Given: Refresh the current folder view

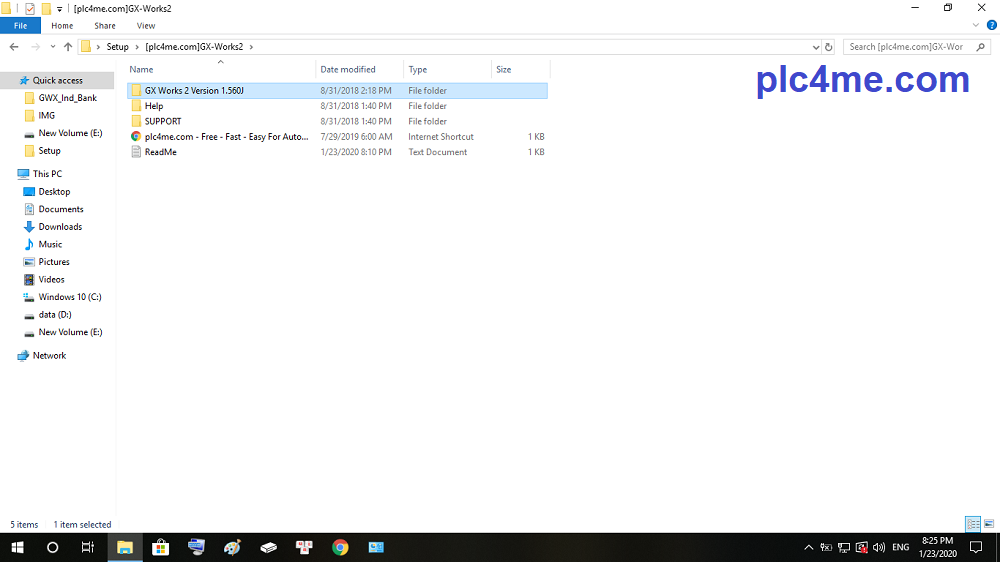Looking at the screenshot, I should (x=828, y=47).
